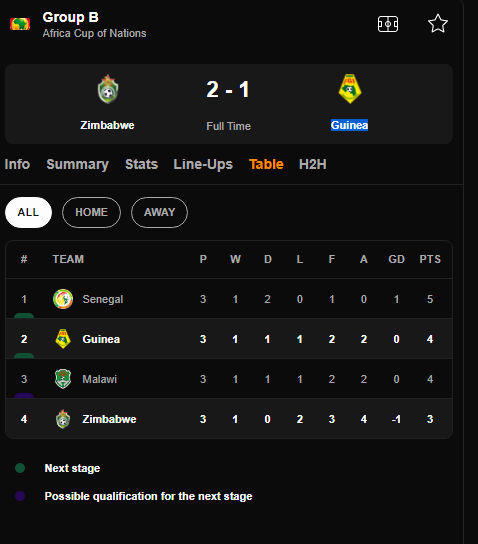The image size is (478, 544).
Task: Open Zimbabwe team crest in scoreboard
Action: (108, 89)
